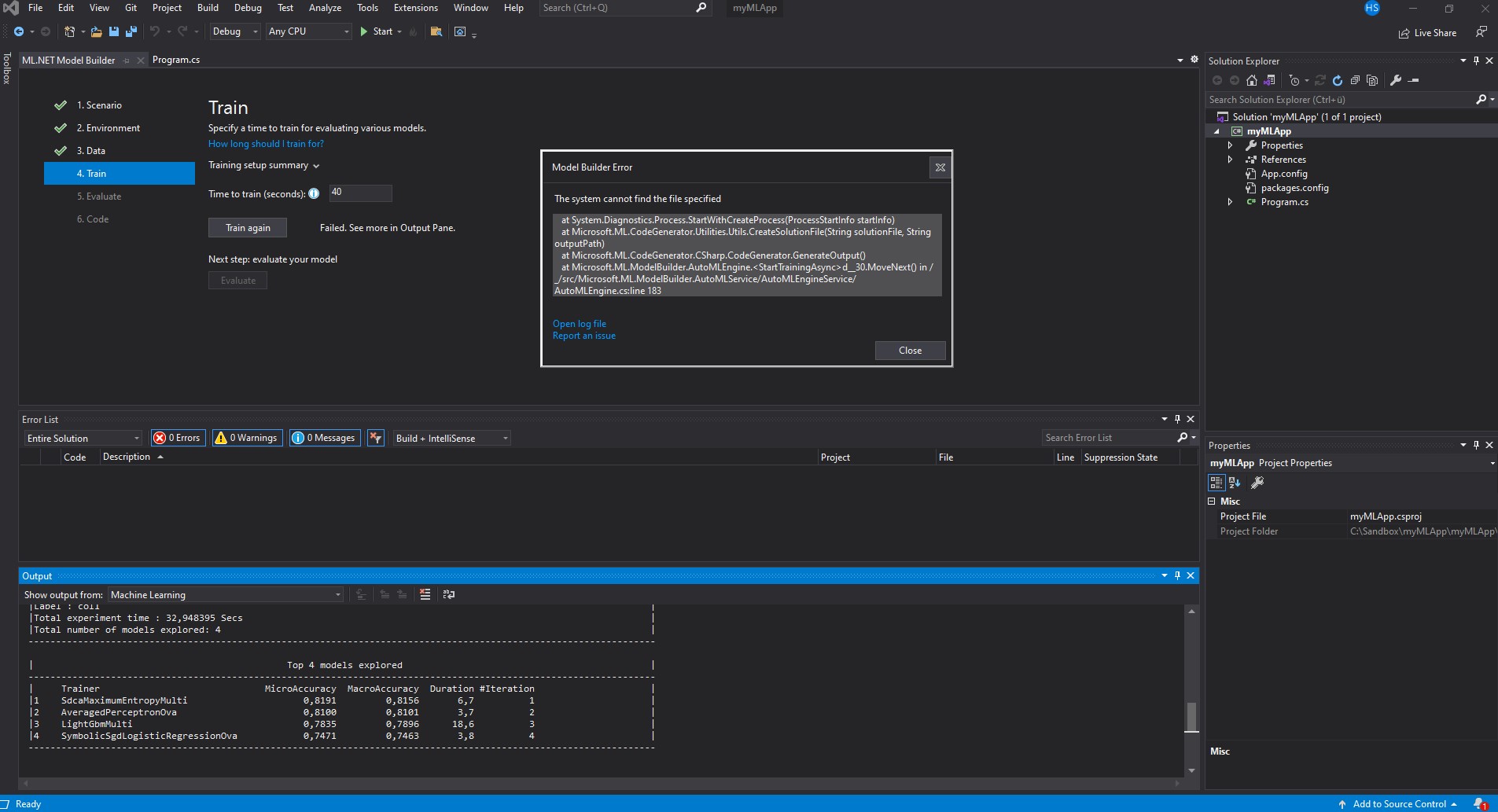The height and width of the screenshot is (812, 1498).
Task: Open the File menu
Action: [x=35, y=8]
